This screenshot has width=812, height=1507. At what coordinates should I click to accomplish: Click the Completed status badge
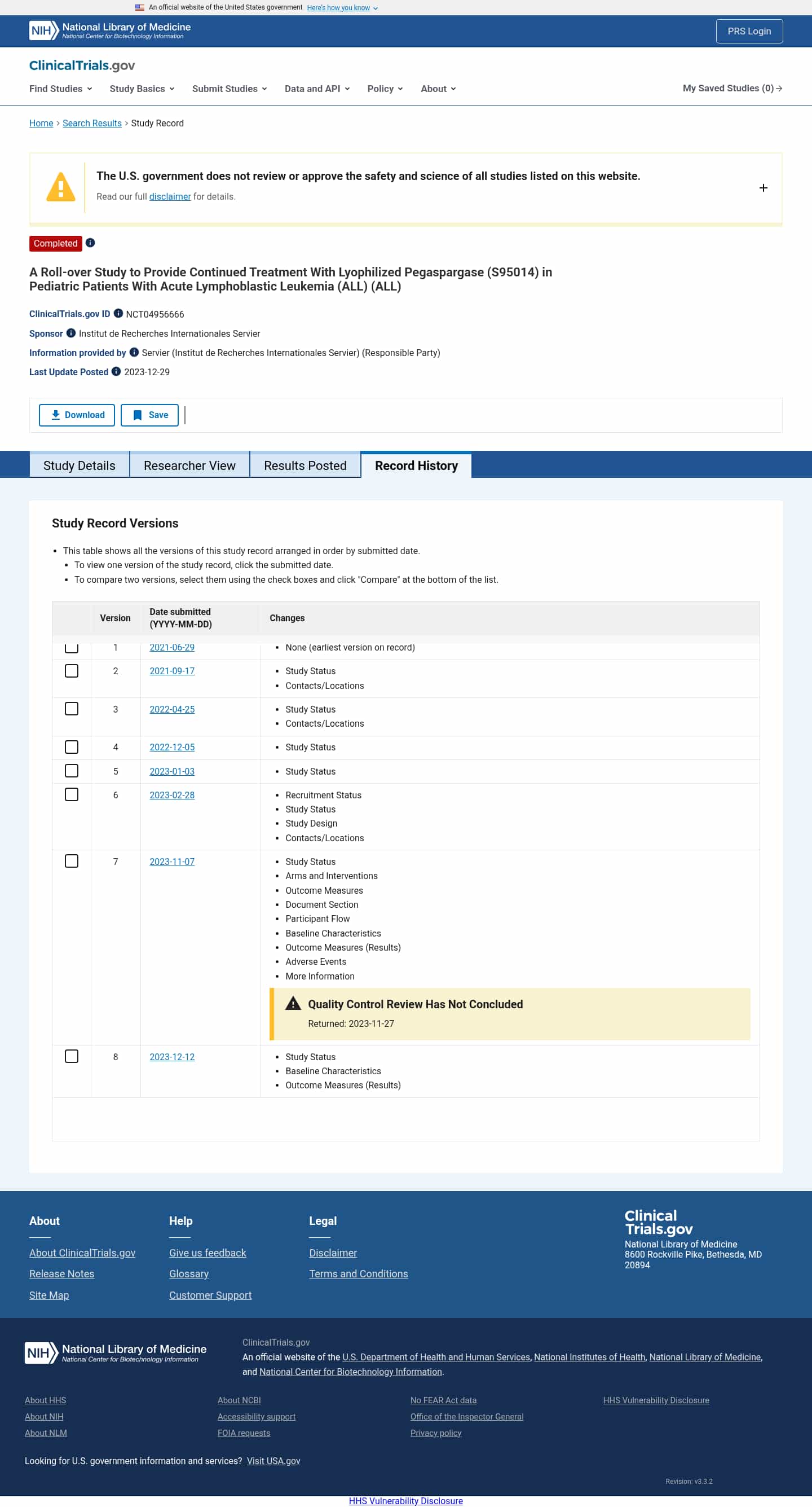[55, 243]
